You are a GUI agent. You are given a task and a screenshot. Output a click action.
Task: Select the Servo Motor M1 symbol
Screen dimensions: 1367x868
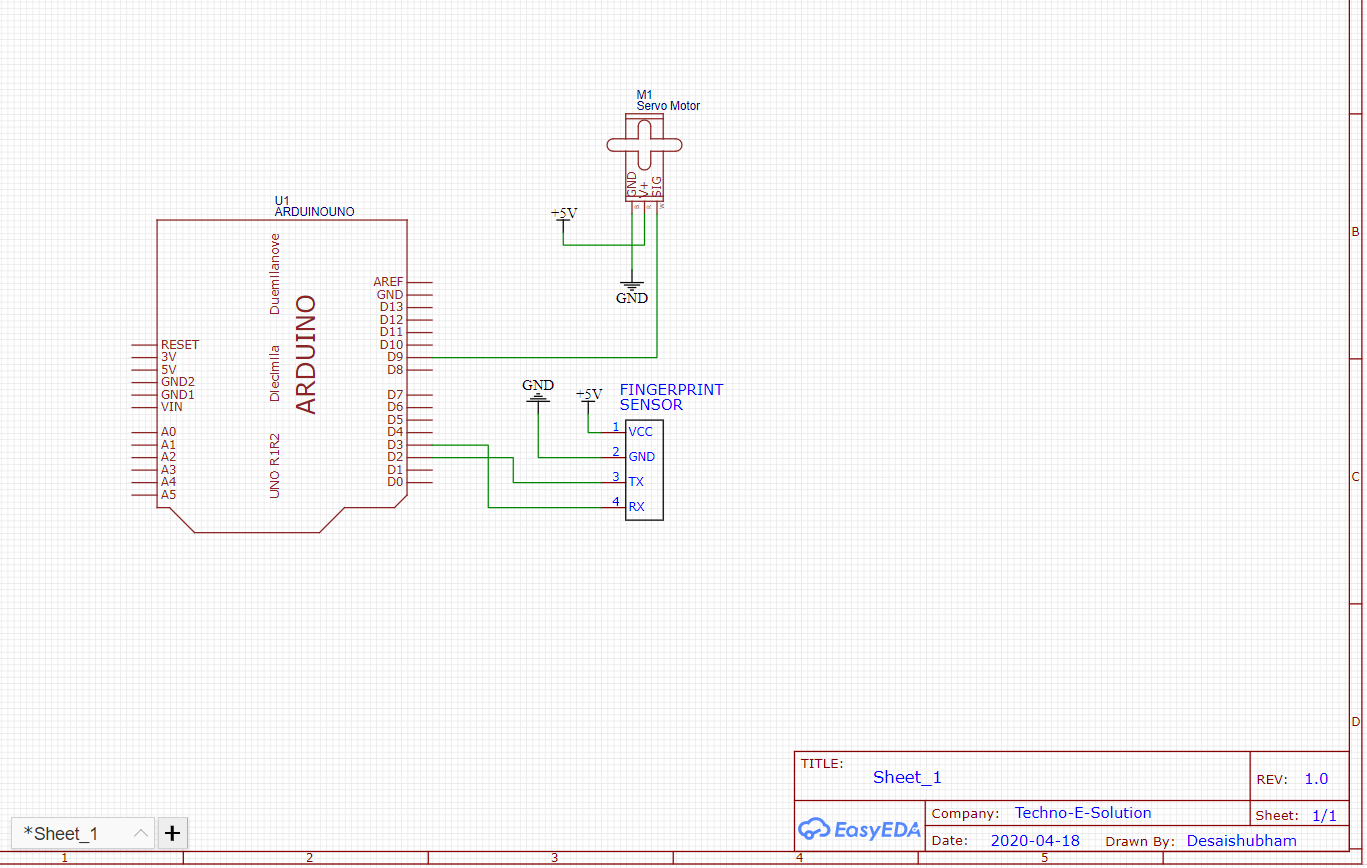pos(644,145)
